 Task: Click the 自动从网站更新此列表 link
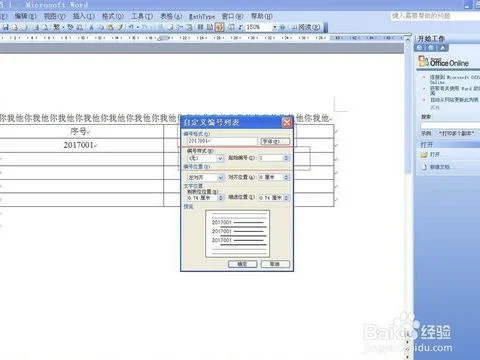[x=455, y=100]
